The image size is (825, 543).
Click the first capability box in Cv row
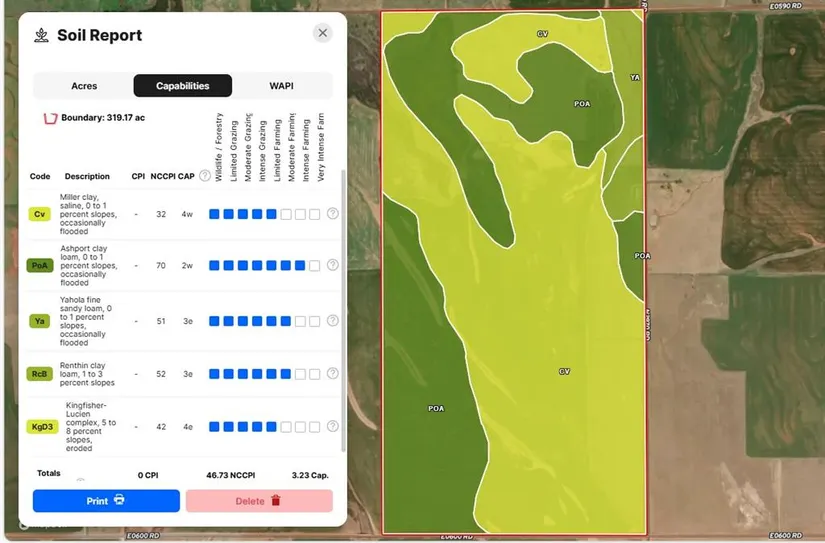tap(214, 214)
